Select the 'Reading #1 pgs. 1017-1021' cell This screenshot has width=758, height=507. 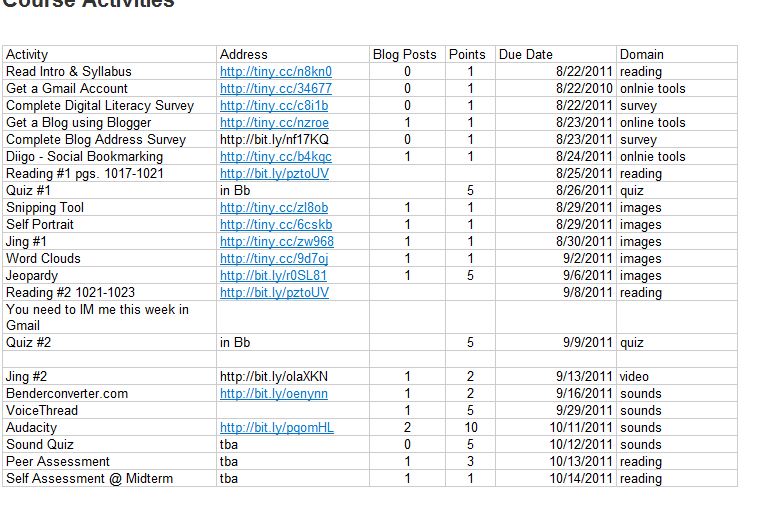(x=109, y=174)
